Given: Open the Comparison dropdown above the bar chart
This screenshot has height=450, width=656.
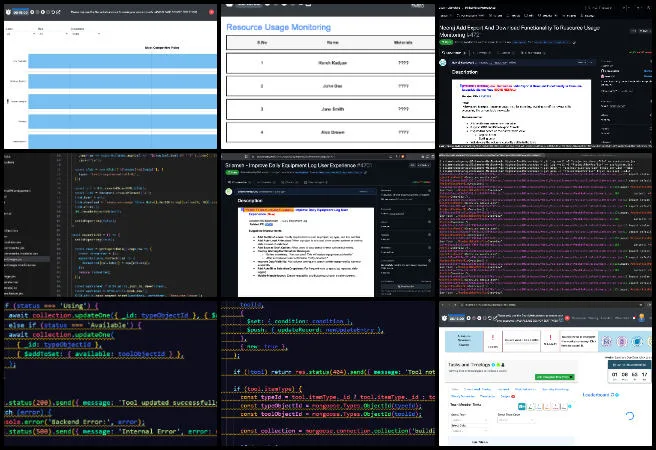Looking at the screenshot, I should point(85,33).
